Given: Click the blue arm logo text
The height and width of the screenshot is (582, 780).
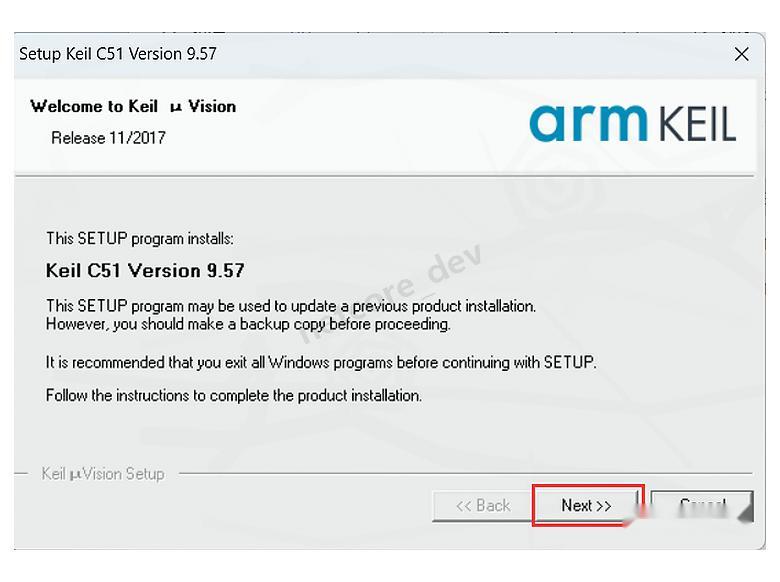Looking at the screenshot, I should coord(588,122).
